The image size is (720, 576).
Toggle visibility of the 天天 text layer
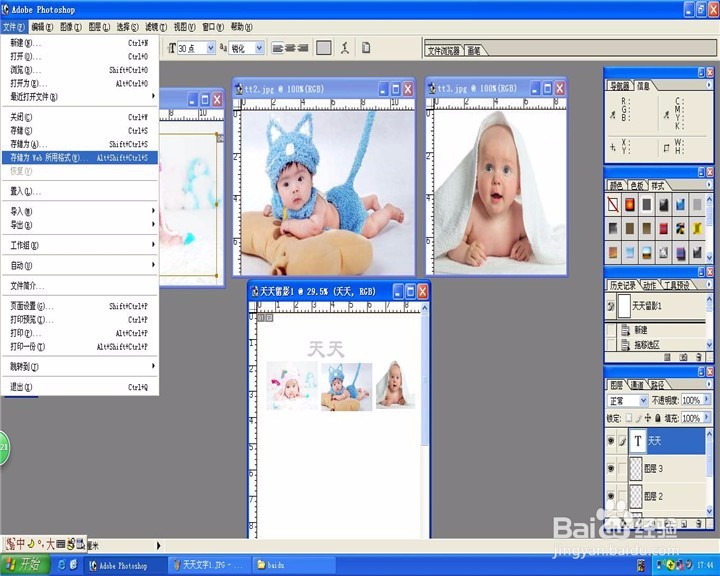point(611,441)
